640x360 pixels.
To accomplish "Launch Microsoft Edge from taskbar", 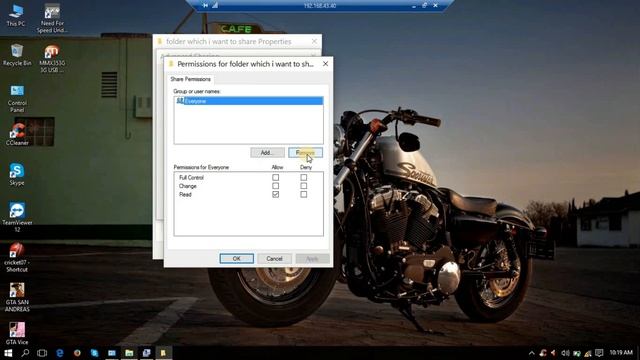I will pyautogui.click(x=60, y=353).
